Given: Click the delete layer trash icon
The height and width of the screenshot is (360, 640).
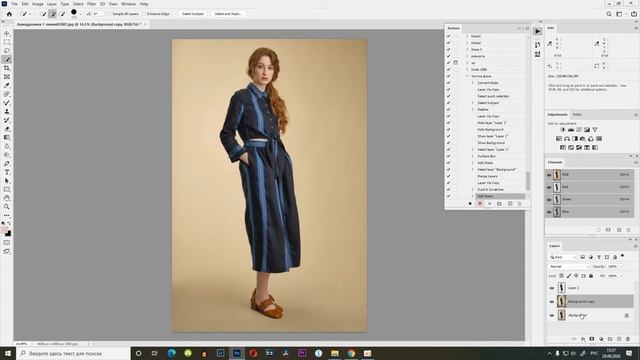Looking at the screenshot, I should [x=628, y=339].
